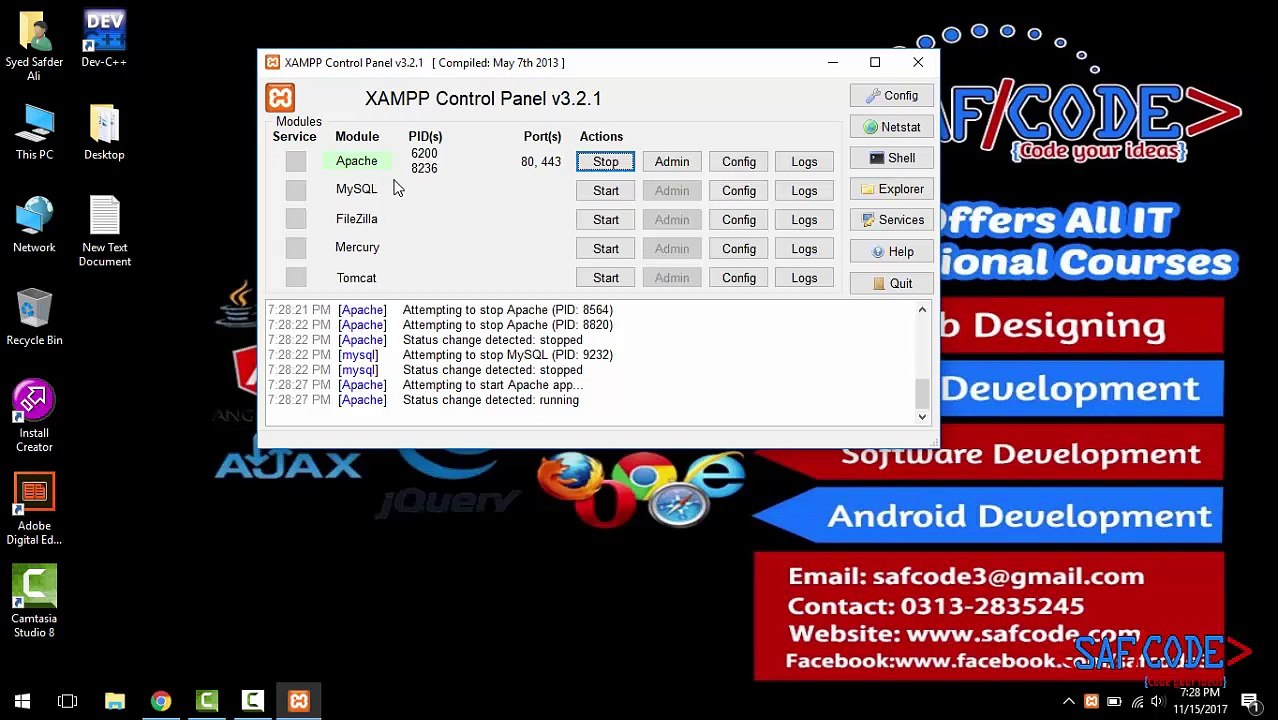Open FileZilla Config menu
1278x720 pixels.
click(739, 220)
